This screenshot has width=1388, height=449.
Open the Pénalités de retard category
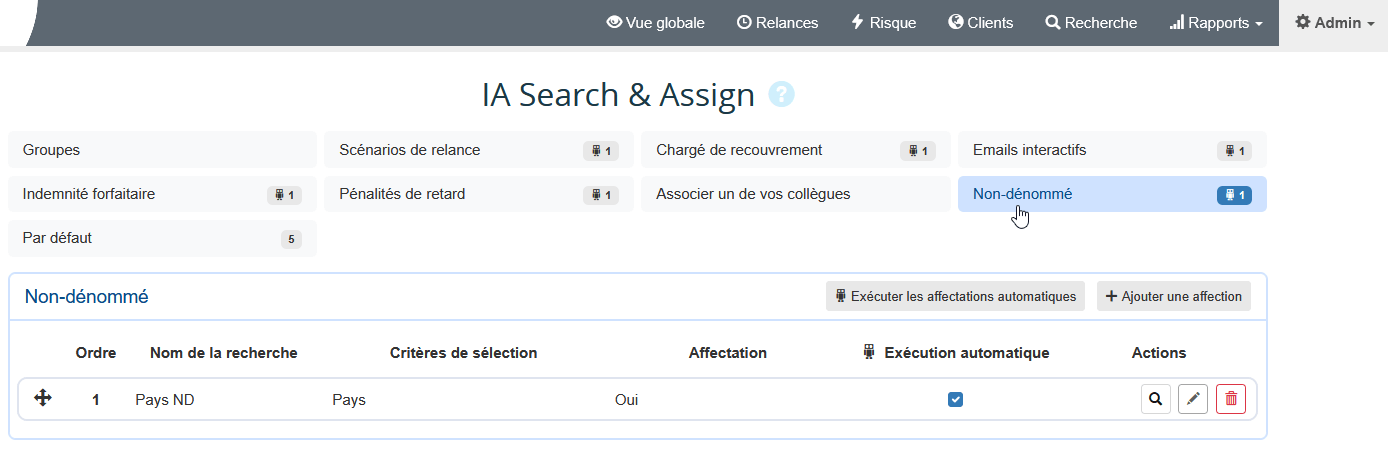coord(479,194)
